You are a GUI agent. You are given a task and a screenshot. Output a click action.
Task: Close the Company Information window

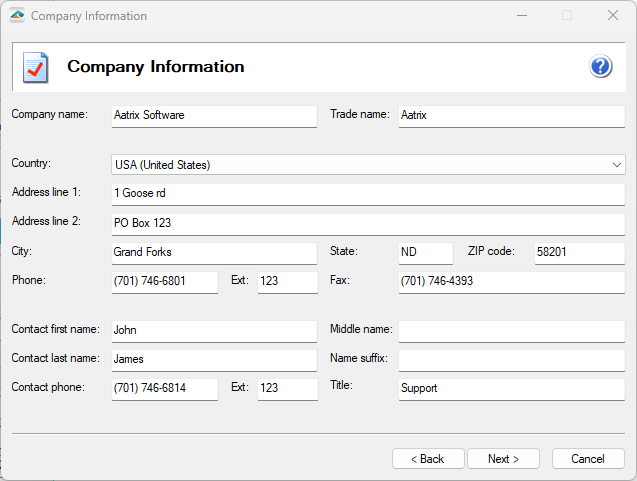[x=613, y=15]
